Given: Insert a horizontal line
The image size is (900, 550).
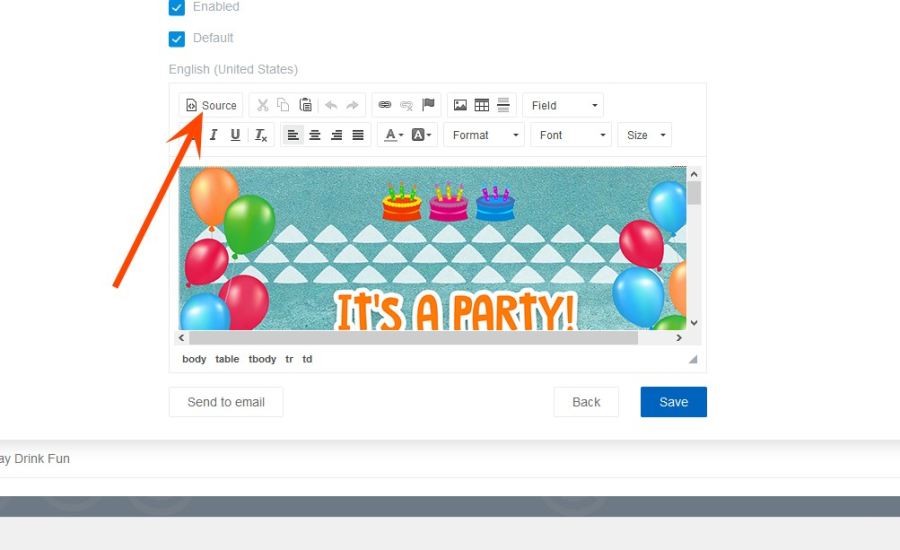Looking at the screenshot, I should coord(503,105).
